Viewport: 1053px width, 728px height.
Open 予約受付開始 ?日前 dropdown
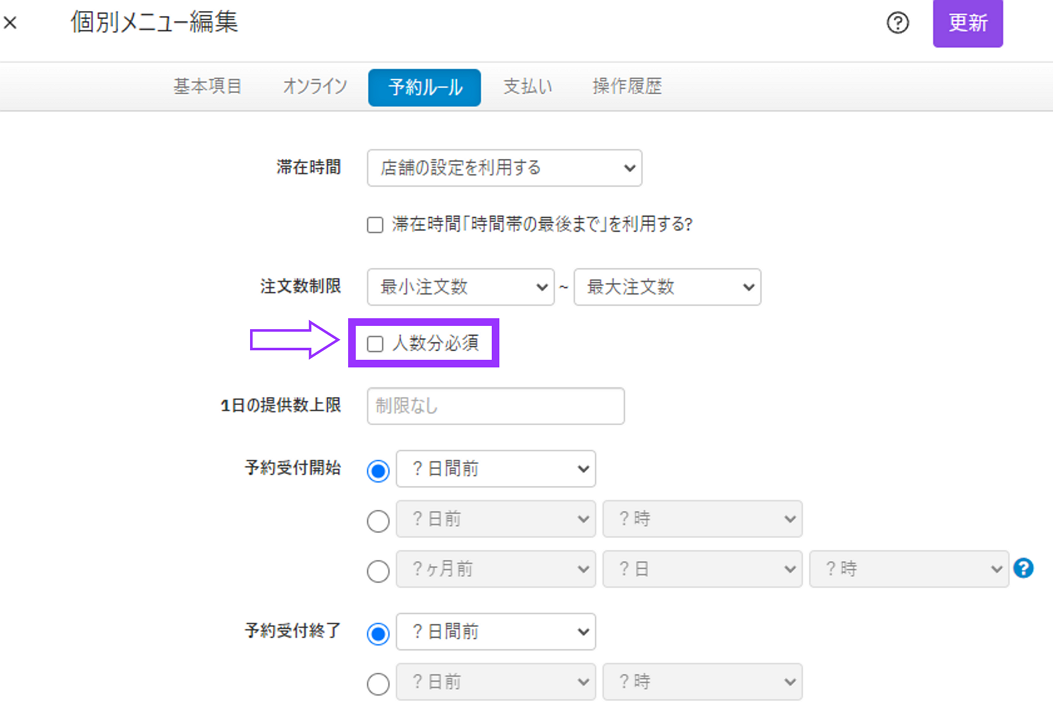coord(496,518)
